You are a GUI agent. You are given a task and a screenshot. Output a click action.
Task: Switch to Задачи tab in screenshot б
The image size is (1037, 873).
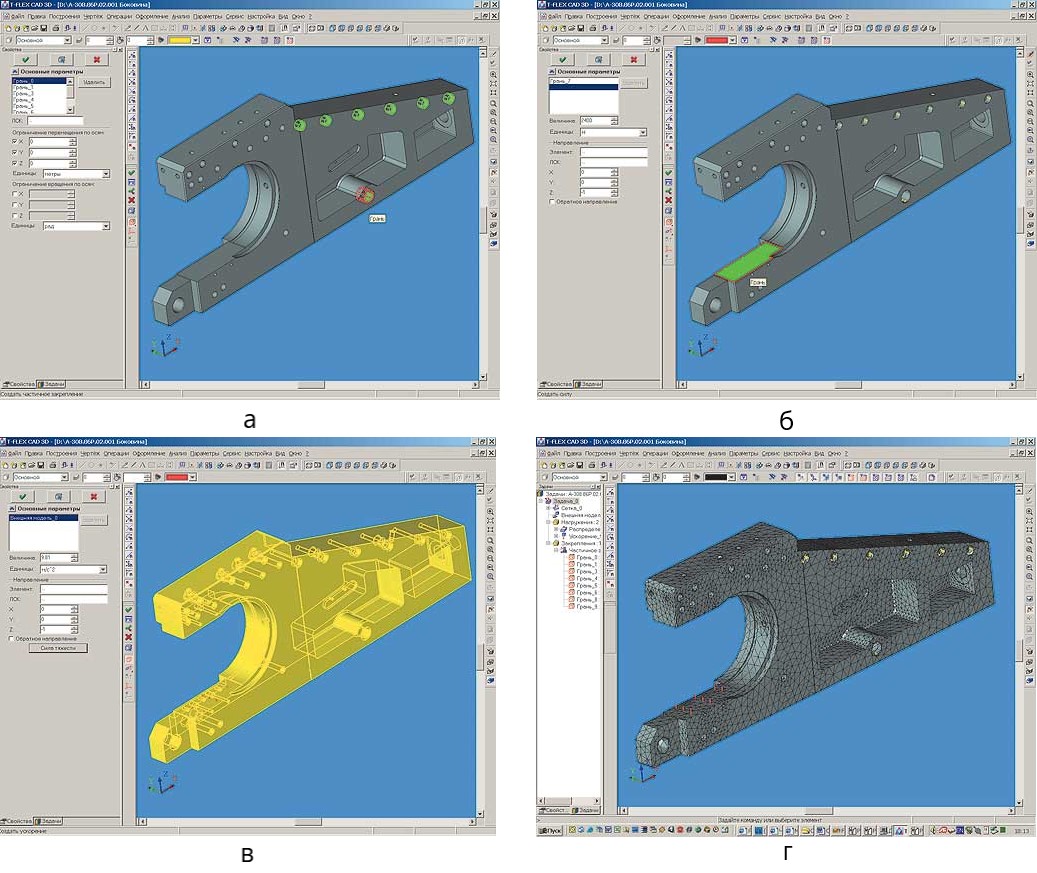click(x=591, y=384)
